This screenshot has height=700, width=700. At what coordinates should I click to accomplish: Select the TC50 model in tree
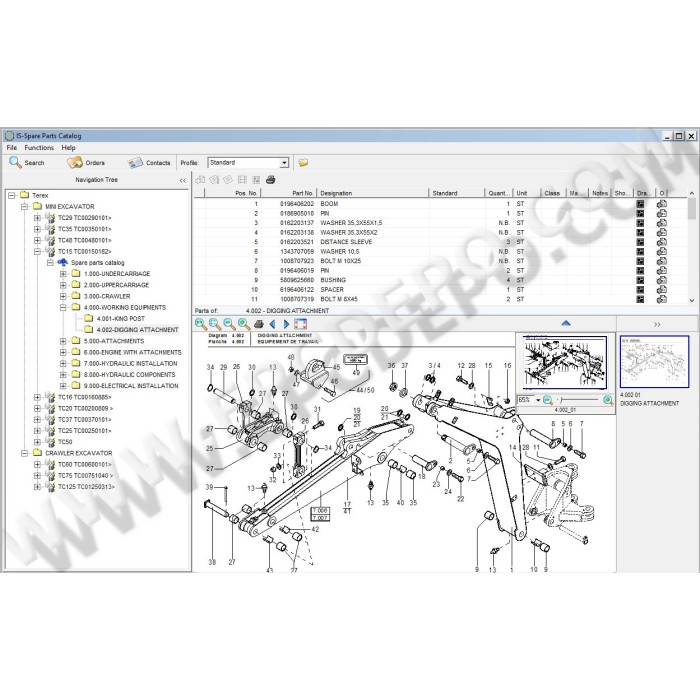tap(65, 442)
